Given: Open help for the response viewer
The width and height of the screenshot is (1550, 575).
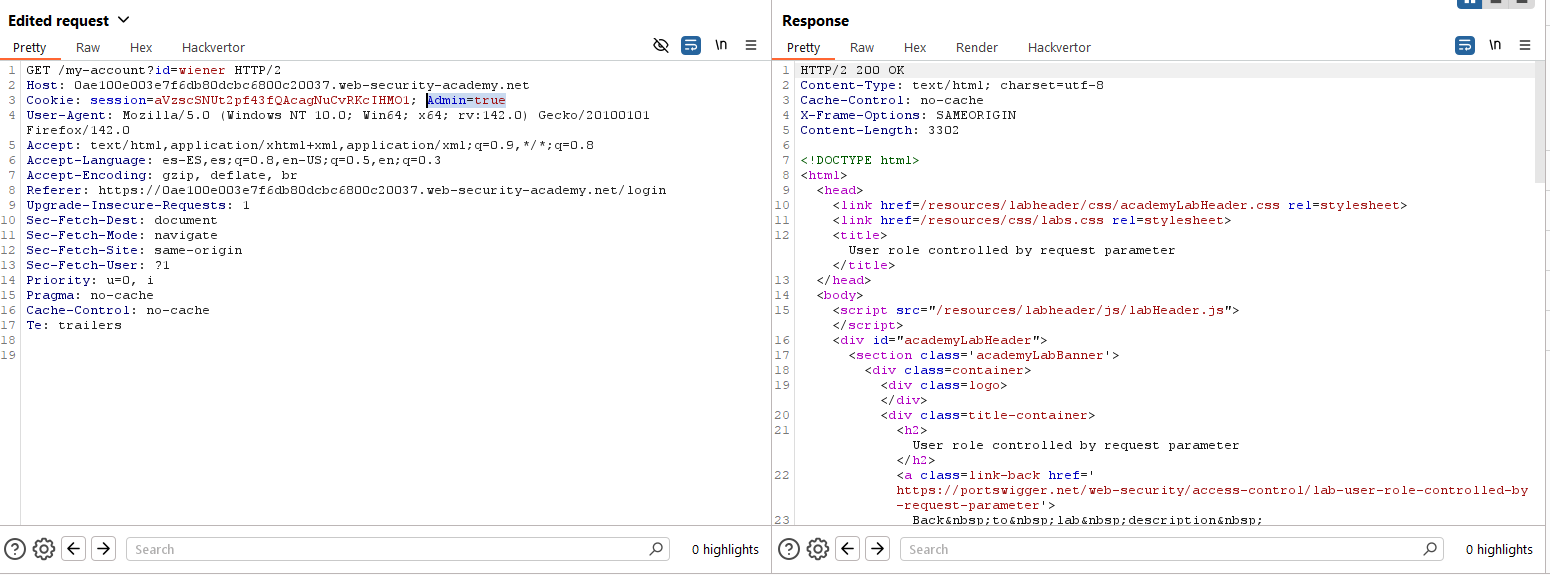Looking at the screenshot, I should [789, 549].
